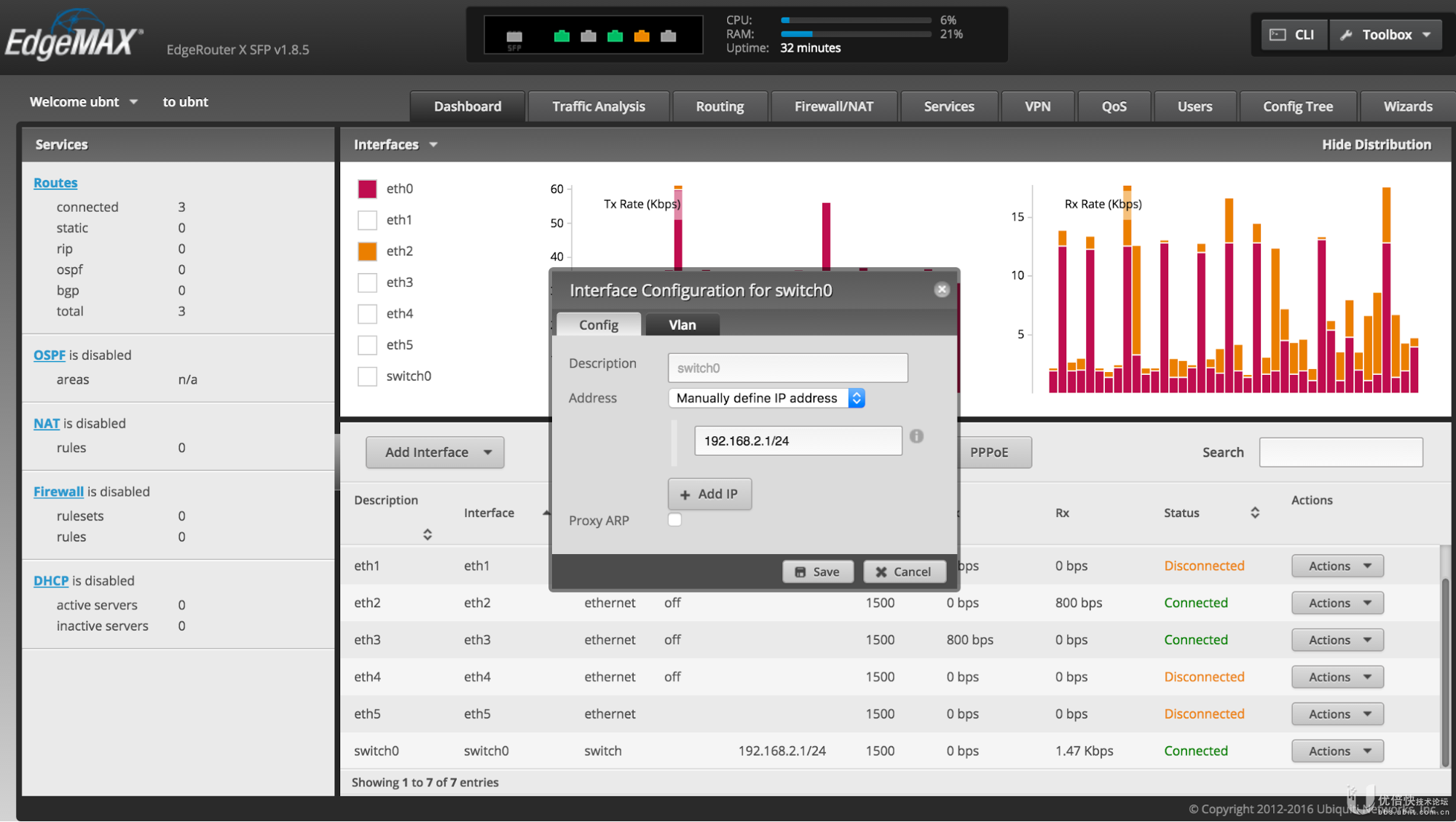This screenshot has width=1456, height=822.
Task: Open the Welcome ubnt user menu
Action: pyautogui.click(x=84, y=102)
